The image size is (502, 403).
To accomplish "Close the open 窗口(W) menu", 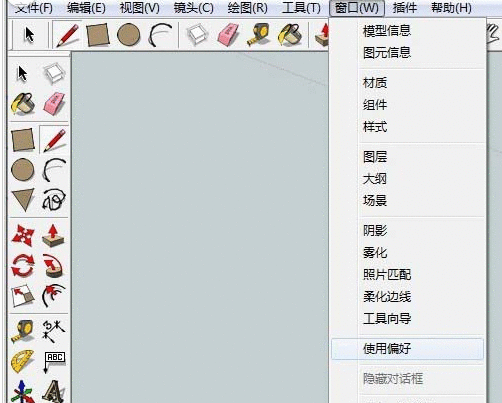I will (x=357, y=8).
